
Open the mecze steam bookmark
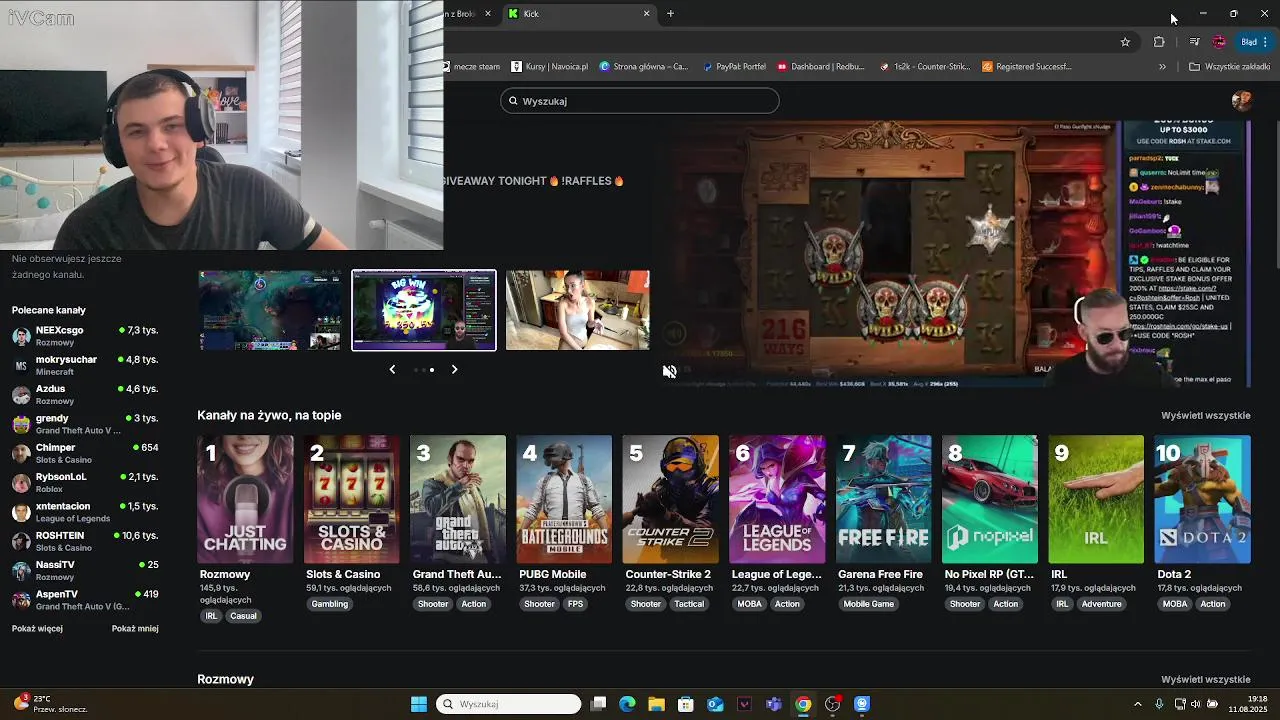473,67
